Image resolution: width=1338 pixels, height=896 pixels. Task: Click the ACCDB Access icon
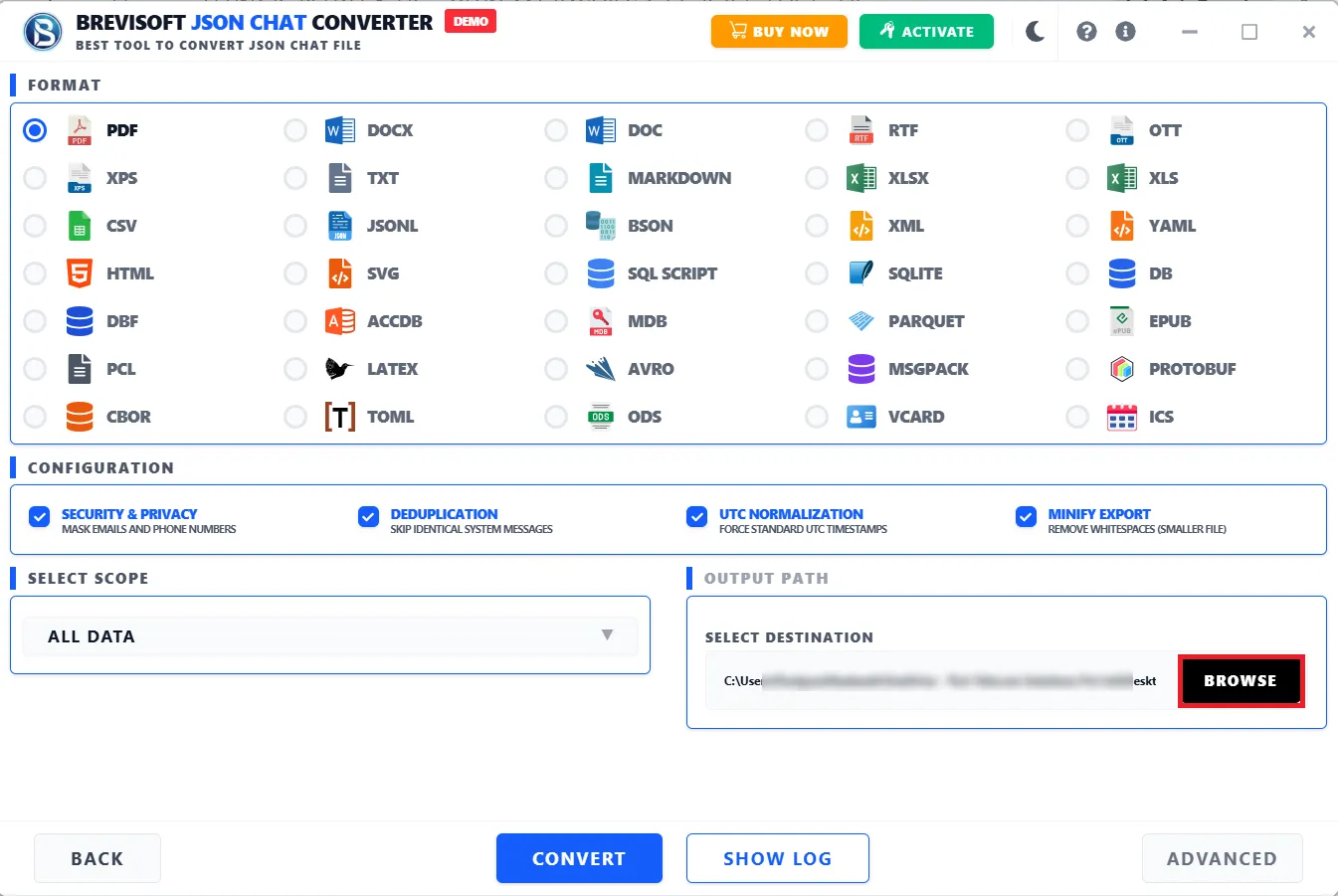340,321
